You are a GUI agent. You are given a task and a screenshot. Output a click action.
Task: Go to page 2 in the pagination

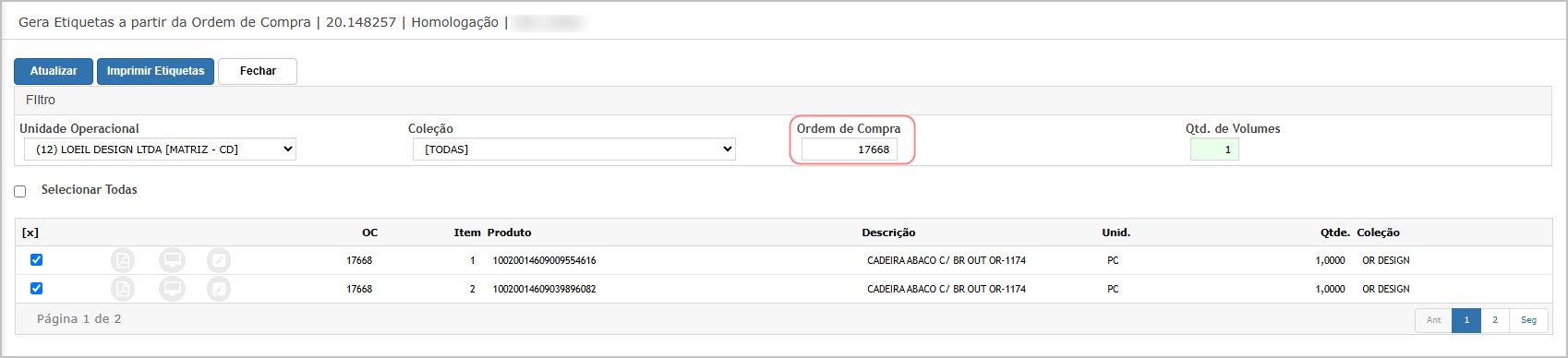tap(1495, 320)
